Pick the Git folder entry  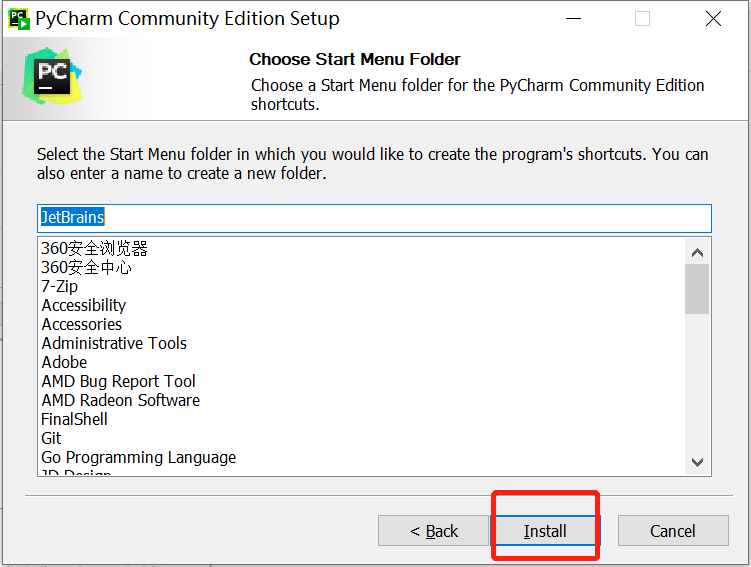click(x=51, y=438)
